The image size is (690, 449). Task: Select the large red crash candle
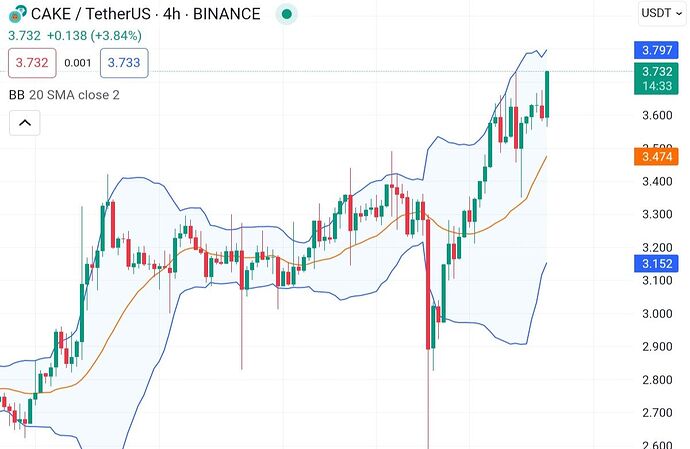[x=429, y=282]
